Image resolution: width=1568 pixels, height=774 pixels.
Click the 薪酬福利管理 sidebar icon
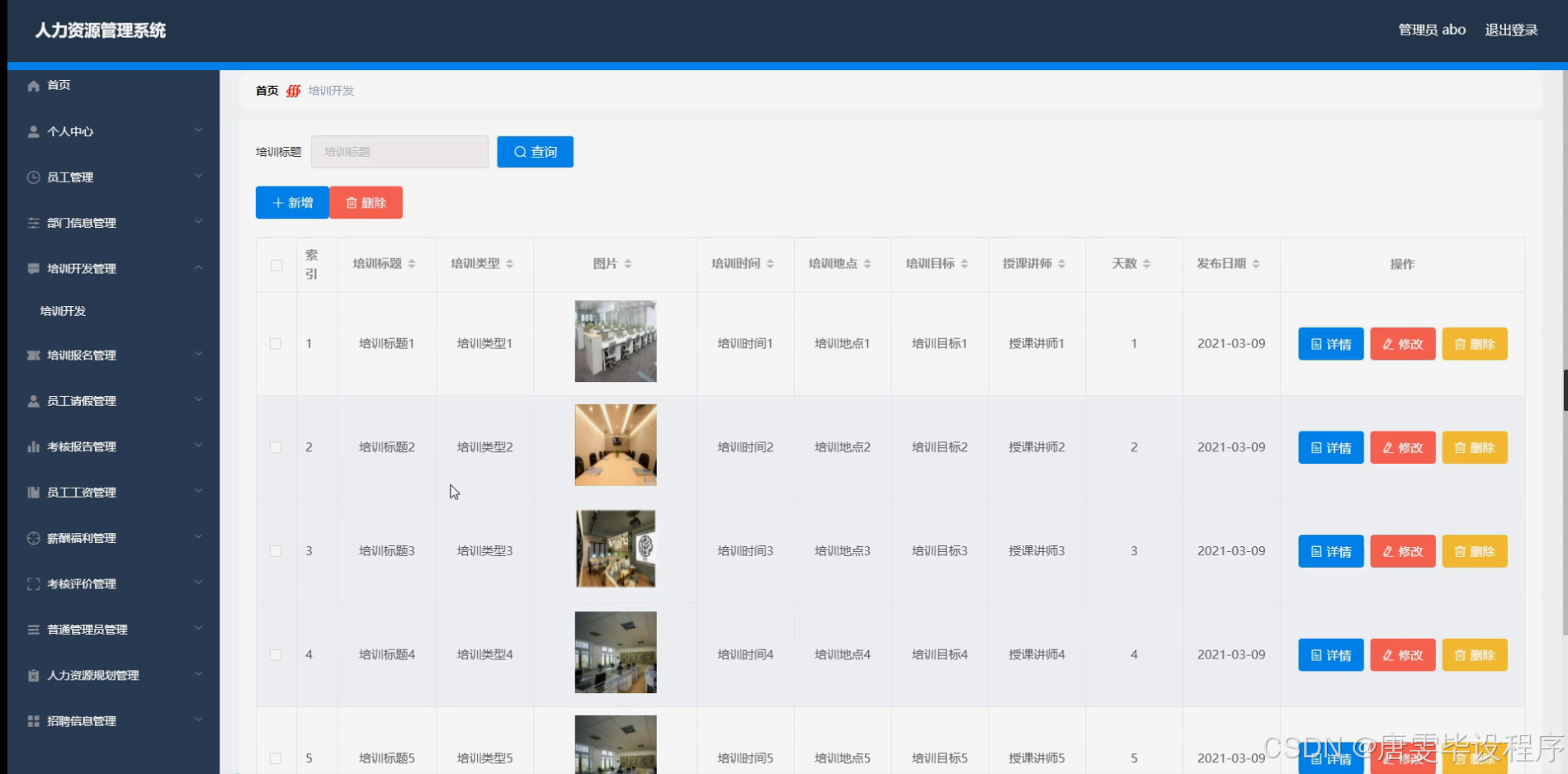[x=33, y=538]
